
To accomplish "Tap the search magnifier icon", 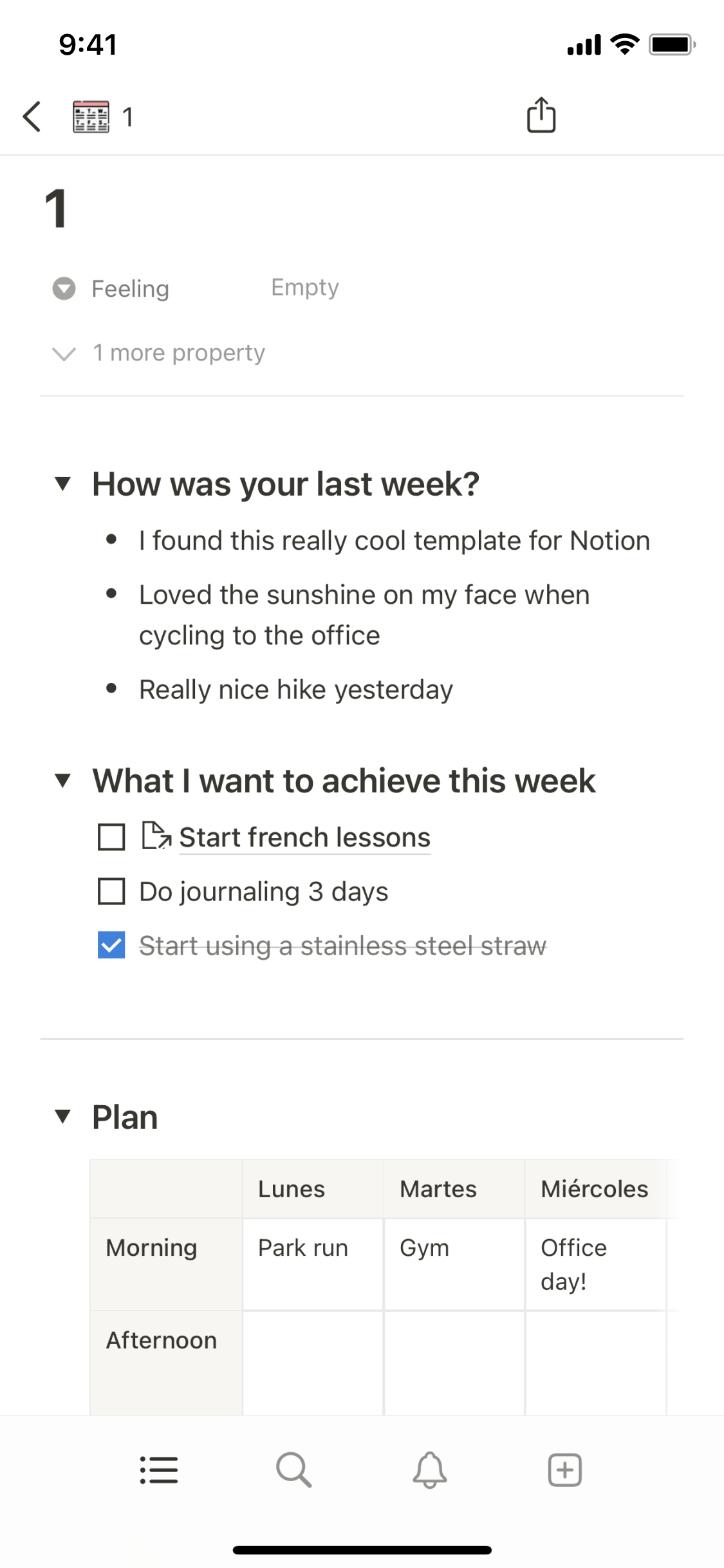I will click(x=294, y=1470).
